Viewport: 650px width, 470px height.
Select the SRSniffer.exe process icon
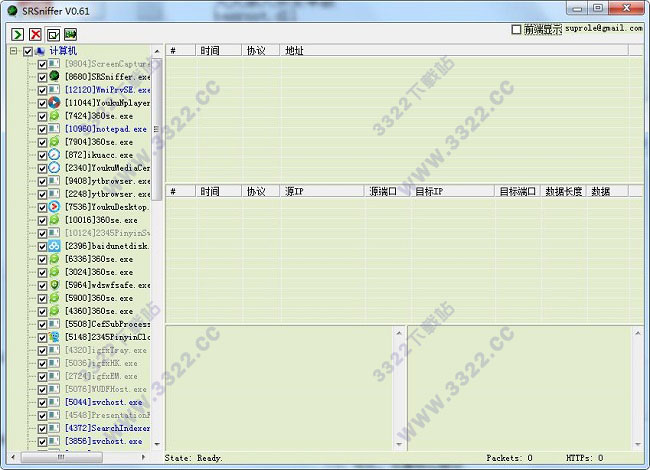pos(54,76)
